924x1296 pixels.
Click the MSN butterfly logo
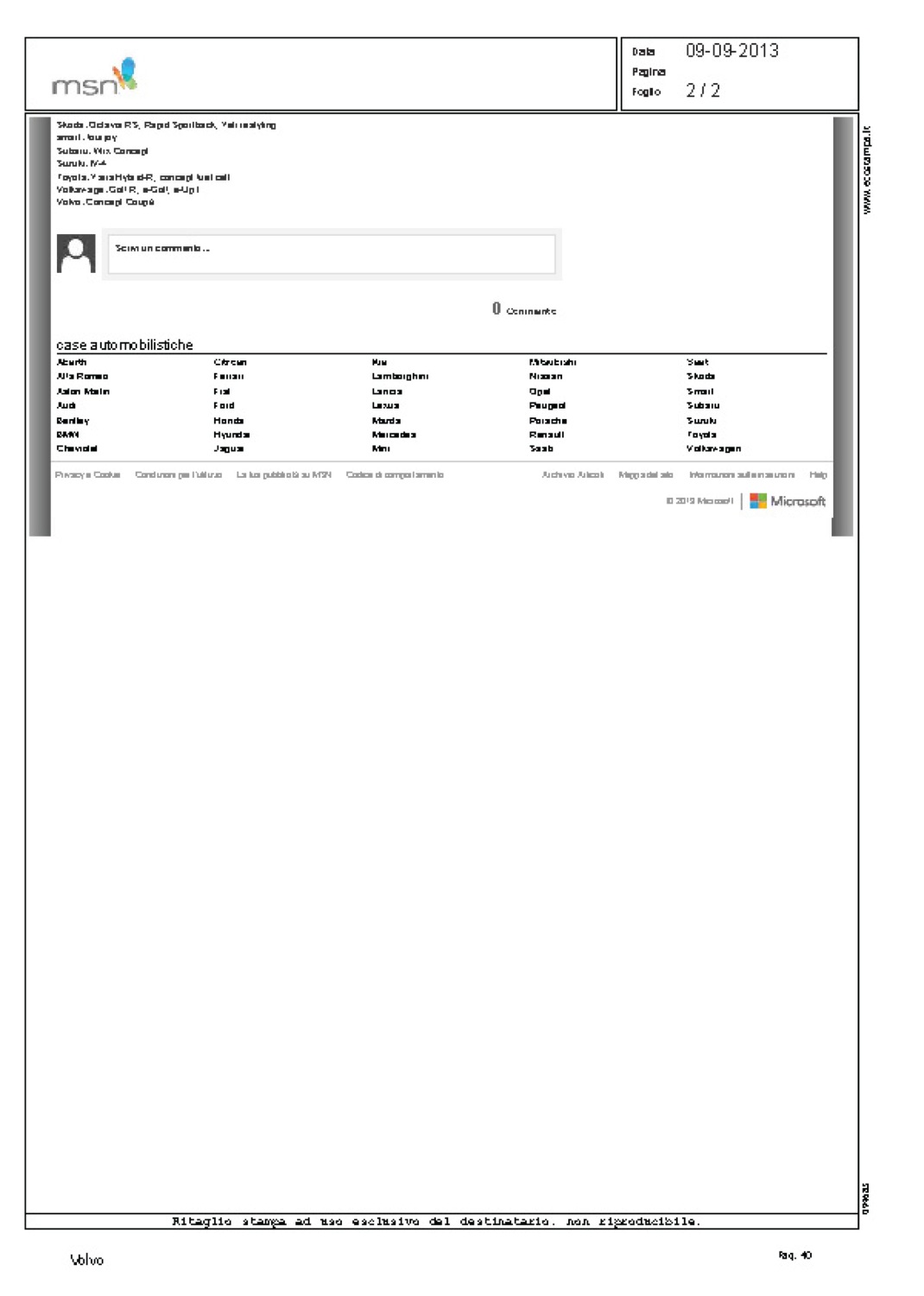(x=95, y=78)
